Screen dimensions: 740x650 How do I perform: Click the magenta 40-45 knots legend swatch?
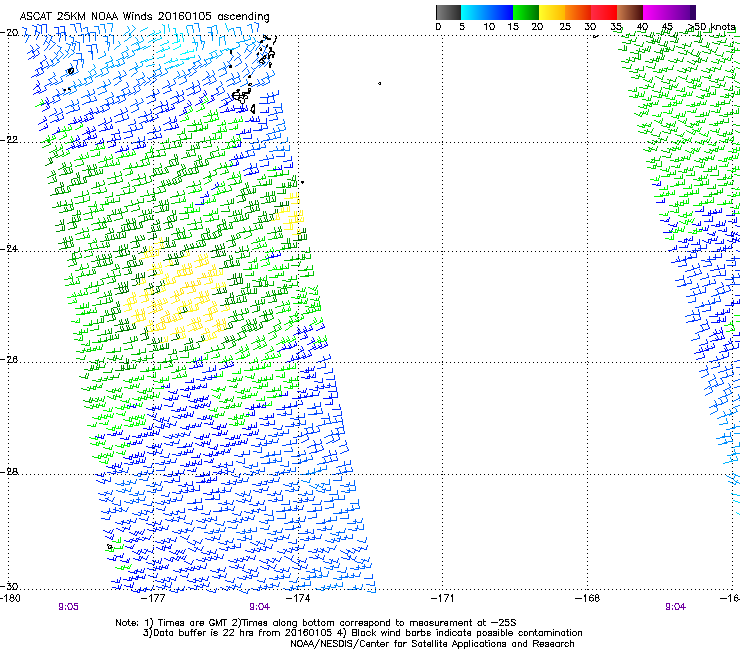click(x=656, y=12)
